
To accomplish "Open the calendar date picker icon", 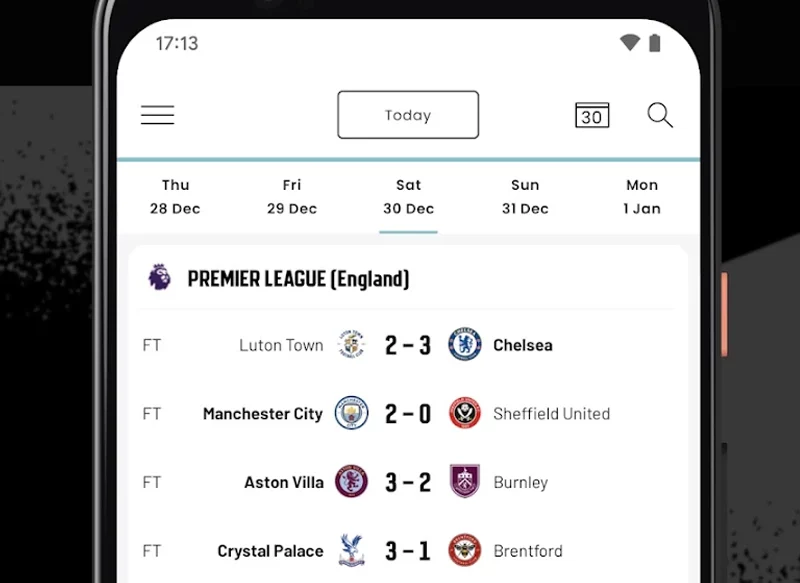I will (592, 115).
